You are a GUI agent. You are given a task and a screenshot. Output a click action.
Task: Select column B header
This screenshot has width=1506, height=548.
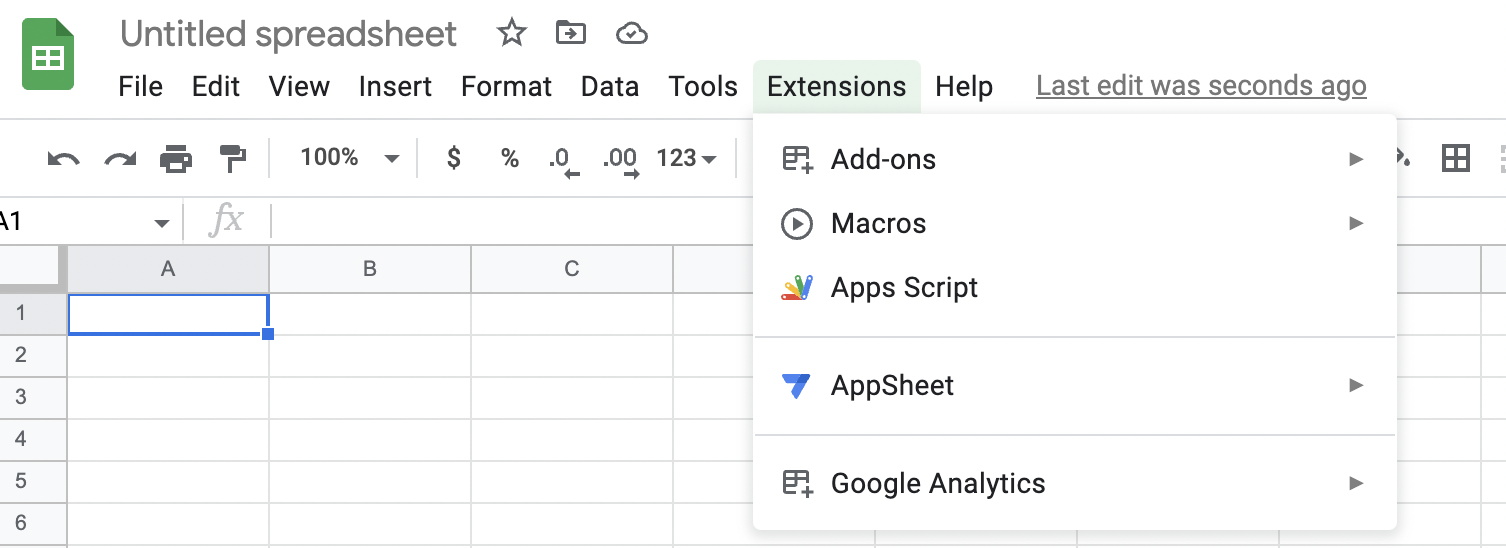[x=370, y=269]
